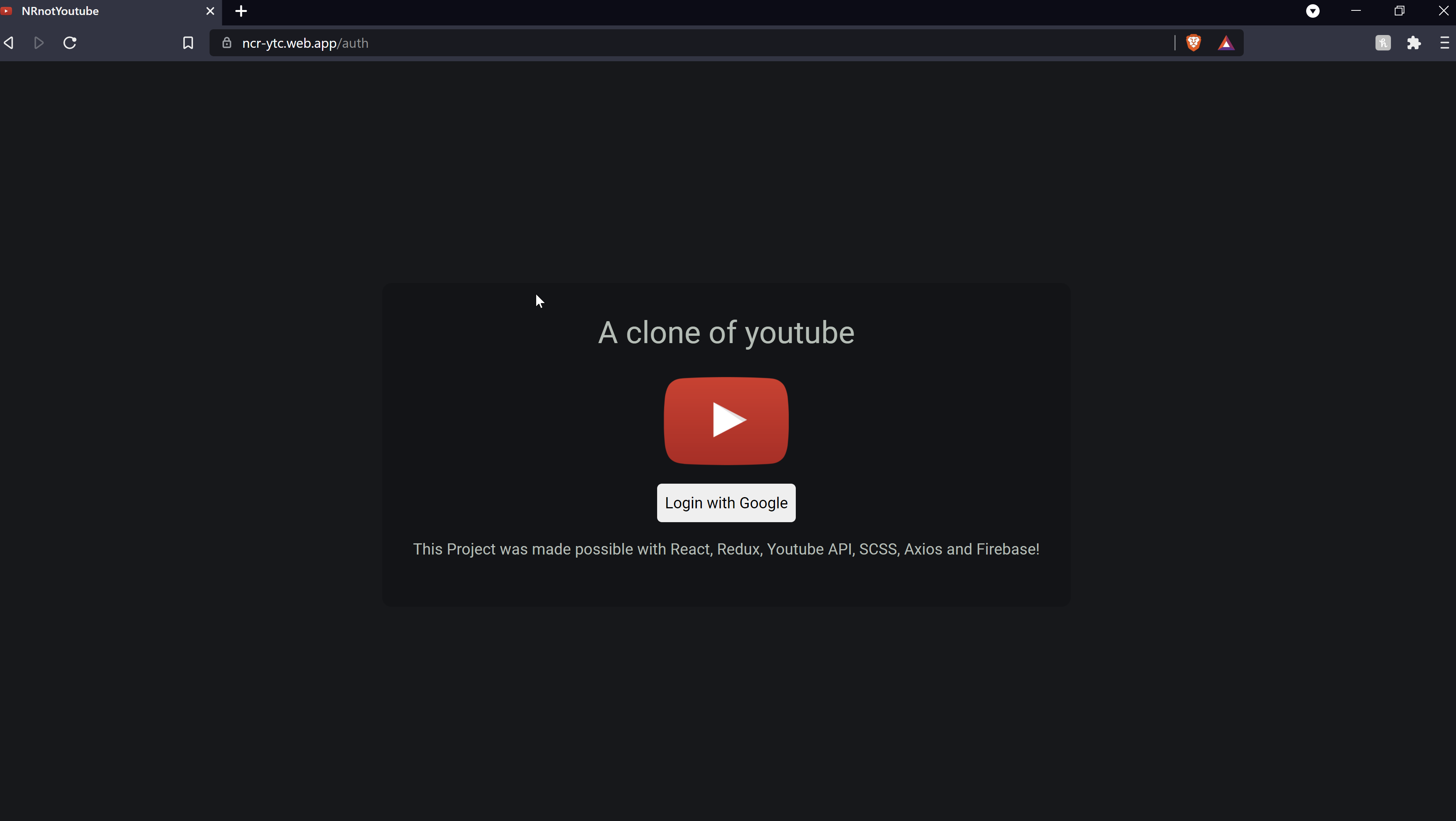1456x821 pixels.
Task: Expand the browser hamburger menu
Action: [1445, 42]
